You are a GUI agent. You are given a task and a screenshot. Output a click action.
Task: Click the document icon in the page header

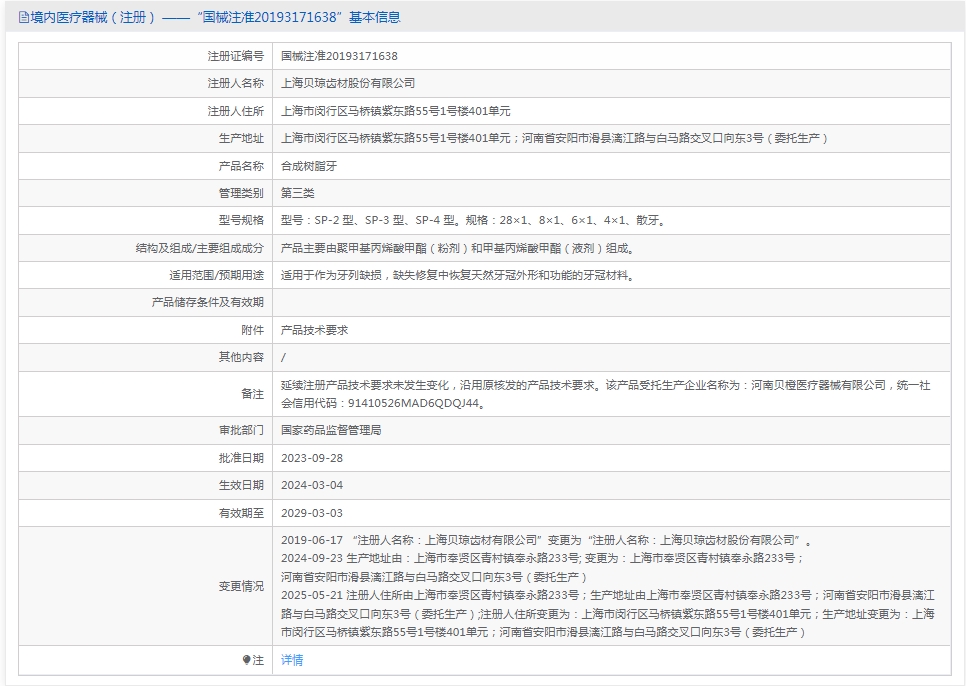(23, 17)
